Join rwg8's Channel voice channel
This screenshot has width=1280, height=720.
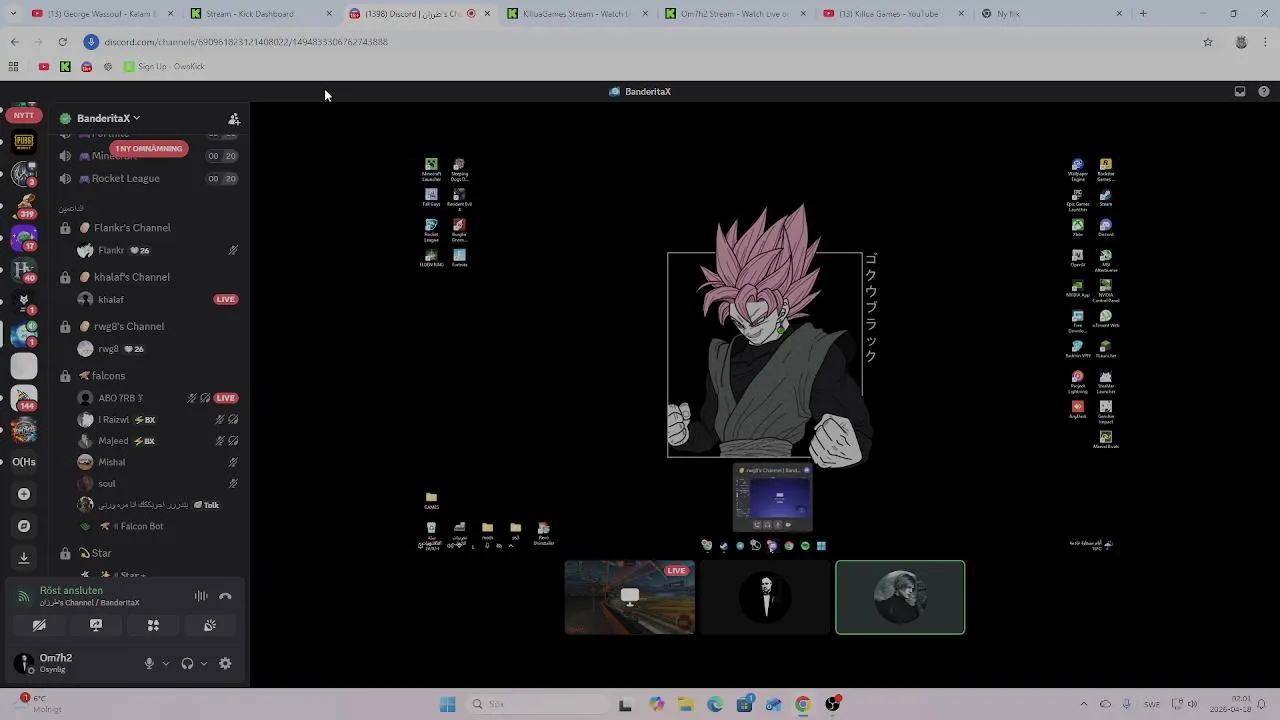150,326
